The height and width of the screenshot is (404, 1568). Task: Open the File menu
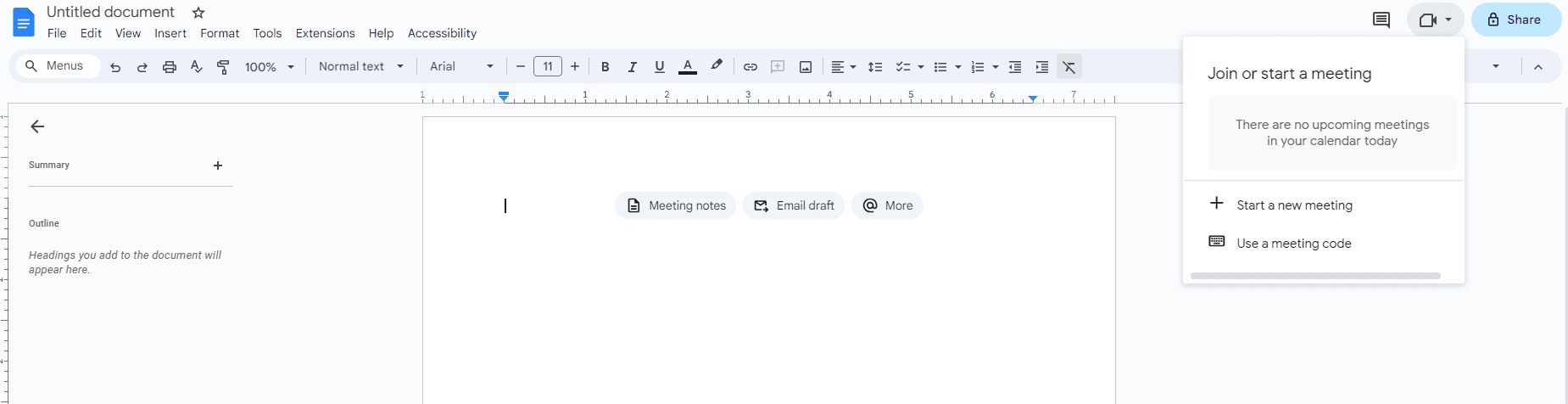[57, 33]
